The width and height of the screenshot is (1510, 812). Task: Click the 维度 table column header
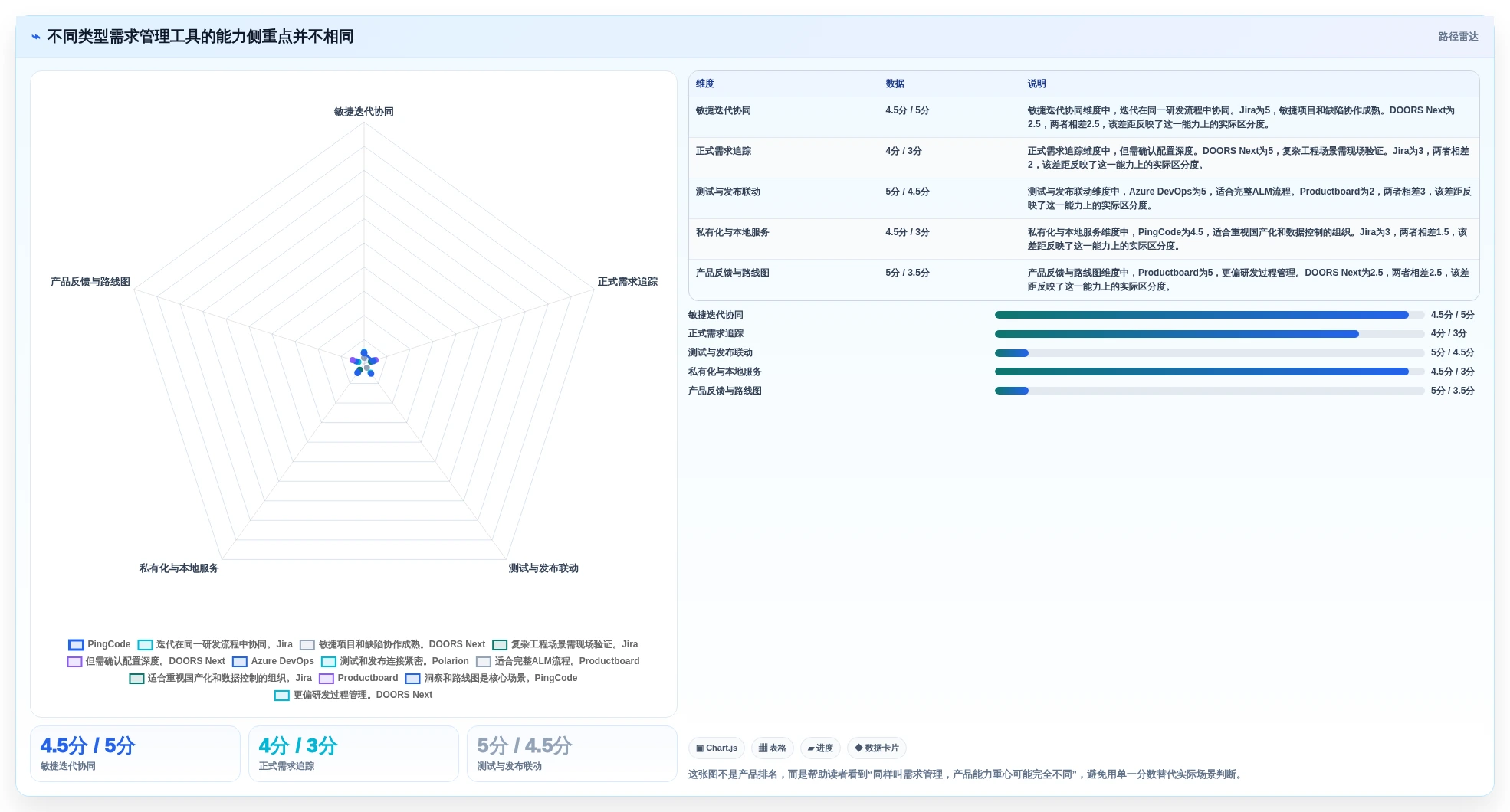705,84
